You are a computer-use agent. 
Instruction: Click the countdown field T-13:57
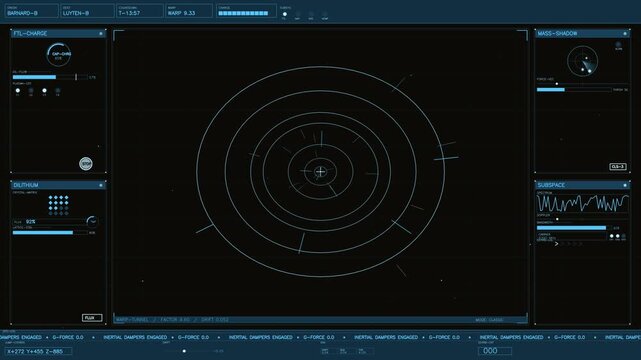[140, 11]
